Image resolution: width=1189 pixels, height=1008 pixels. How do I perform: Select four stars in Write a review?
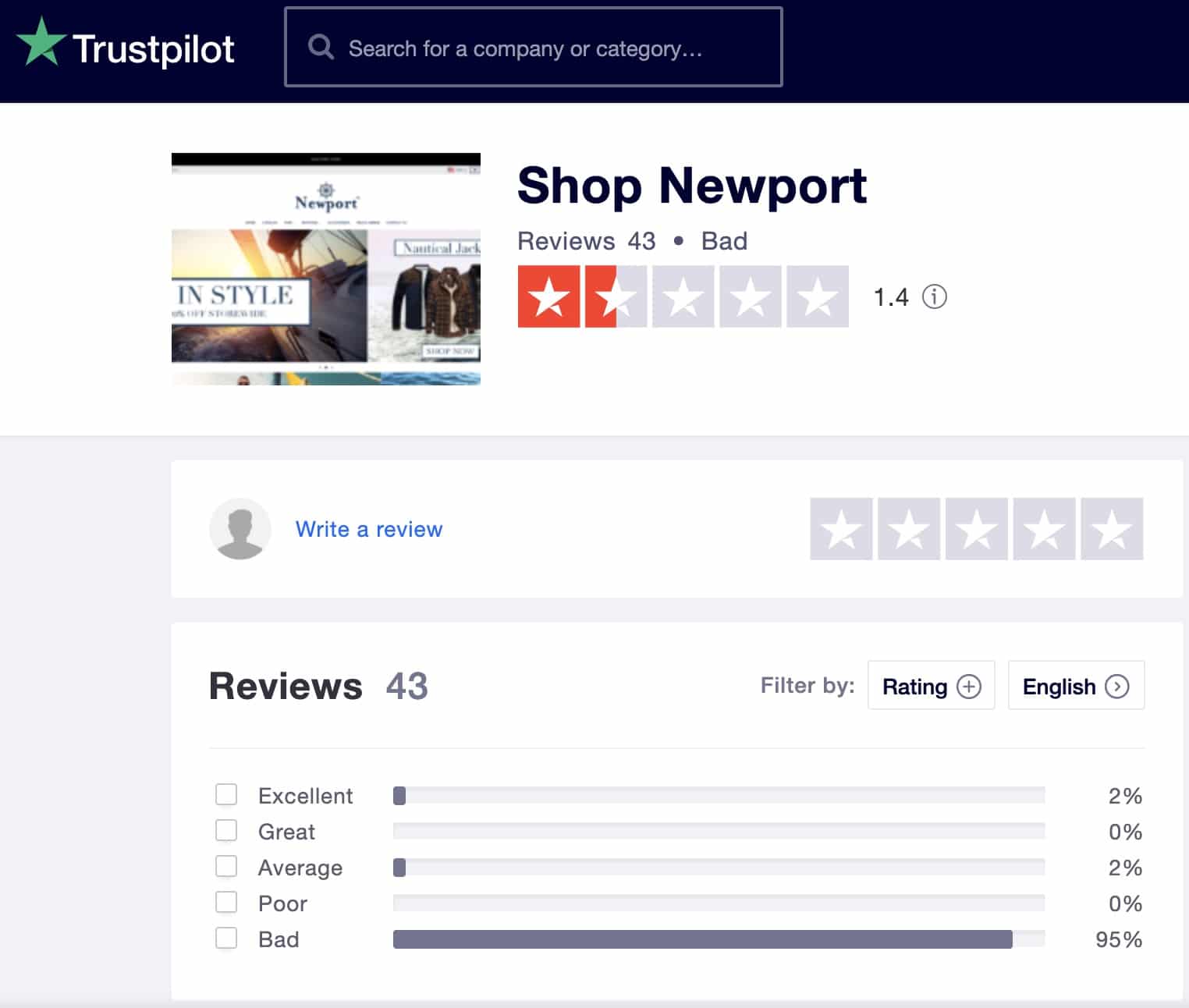[x=1044, y=529]
